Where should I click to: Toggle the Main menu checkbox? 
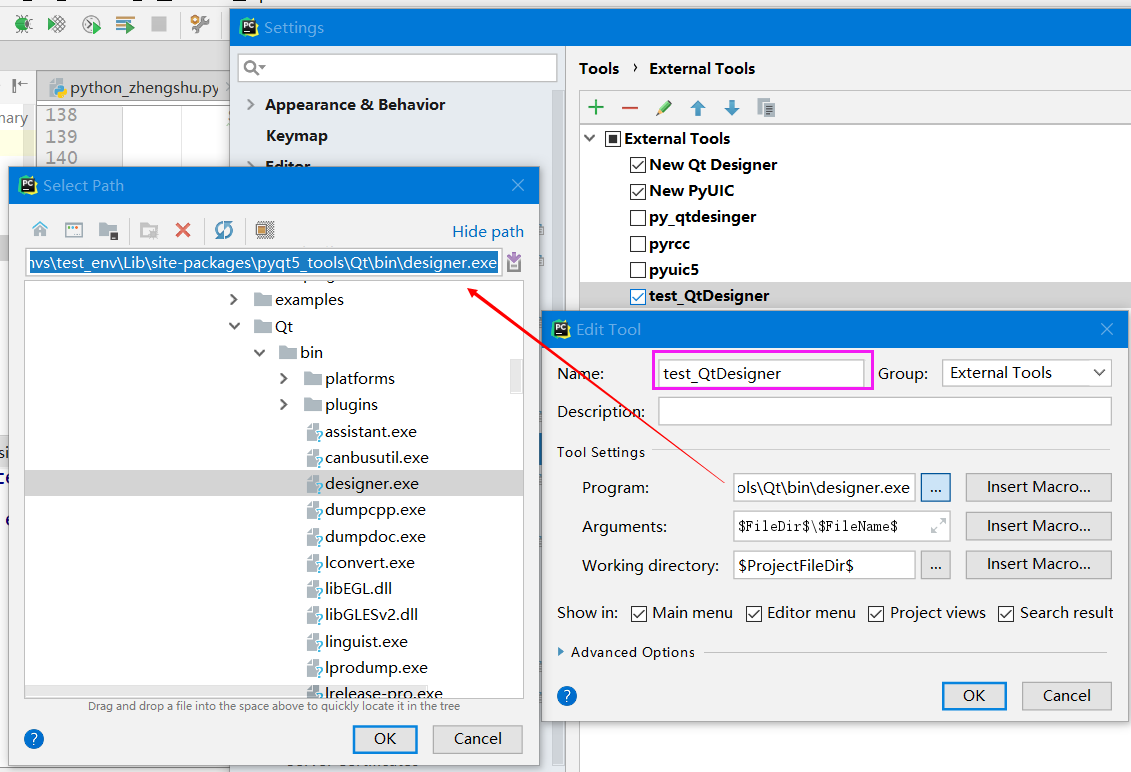pos(638,614)
